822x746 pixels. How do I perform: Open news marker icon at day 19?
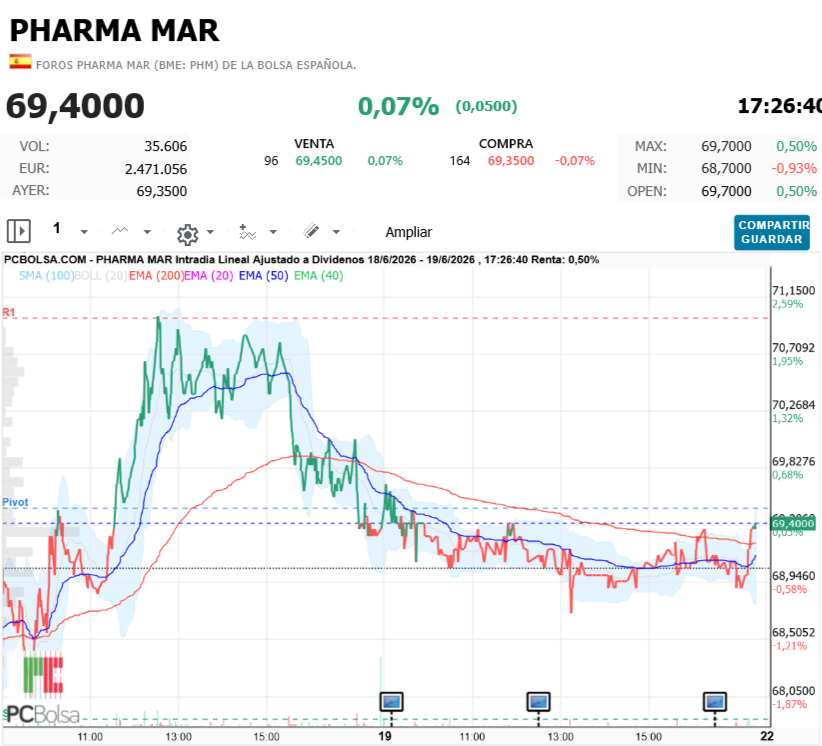(392, 701)
